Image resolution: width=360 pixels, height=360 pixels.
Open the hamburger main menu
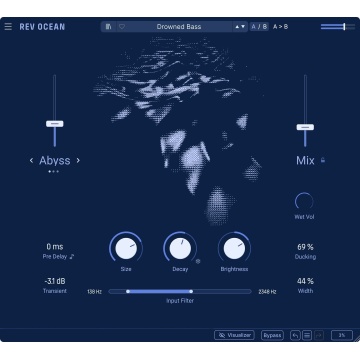pyautogui.click(x=8, y=27)
